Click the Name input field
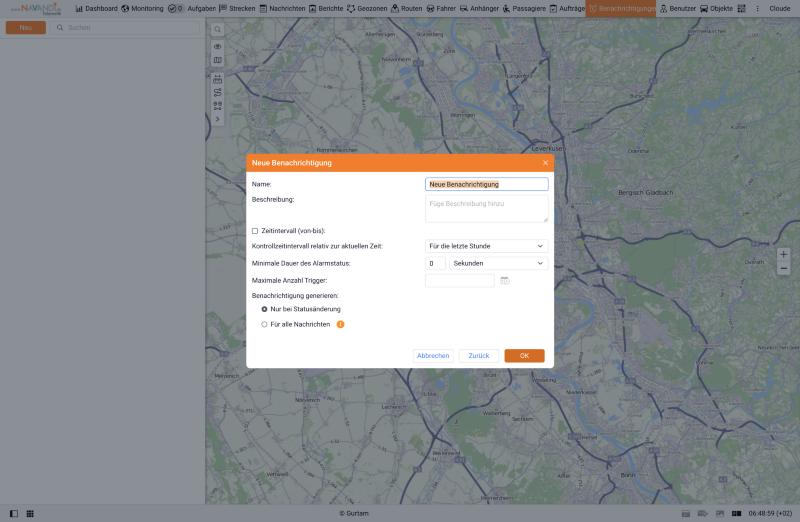 tap(486, 184)
